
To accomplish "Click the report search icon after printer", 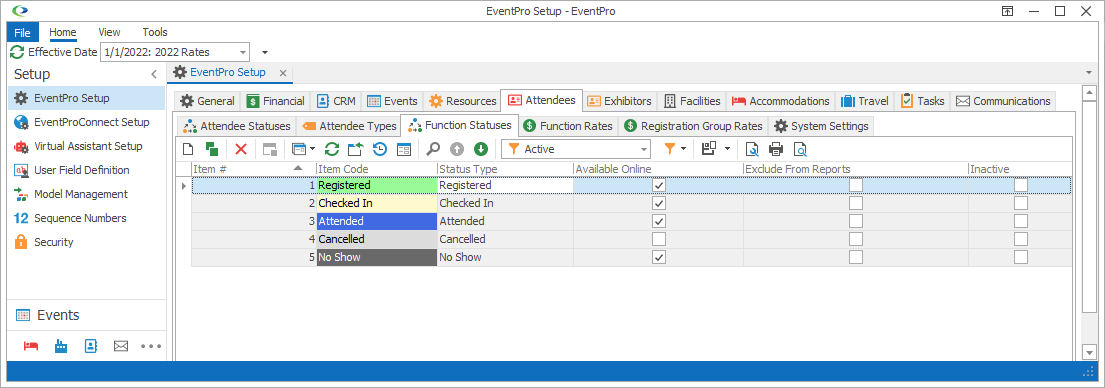I will pos(800,149).
